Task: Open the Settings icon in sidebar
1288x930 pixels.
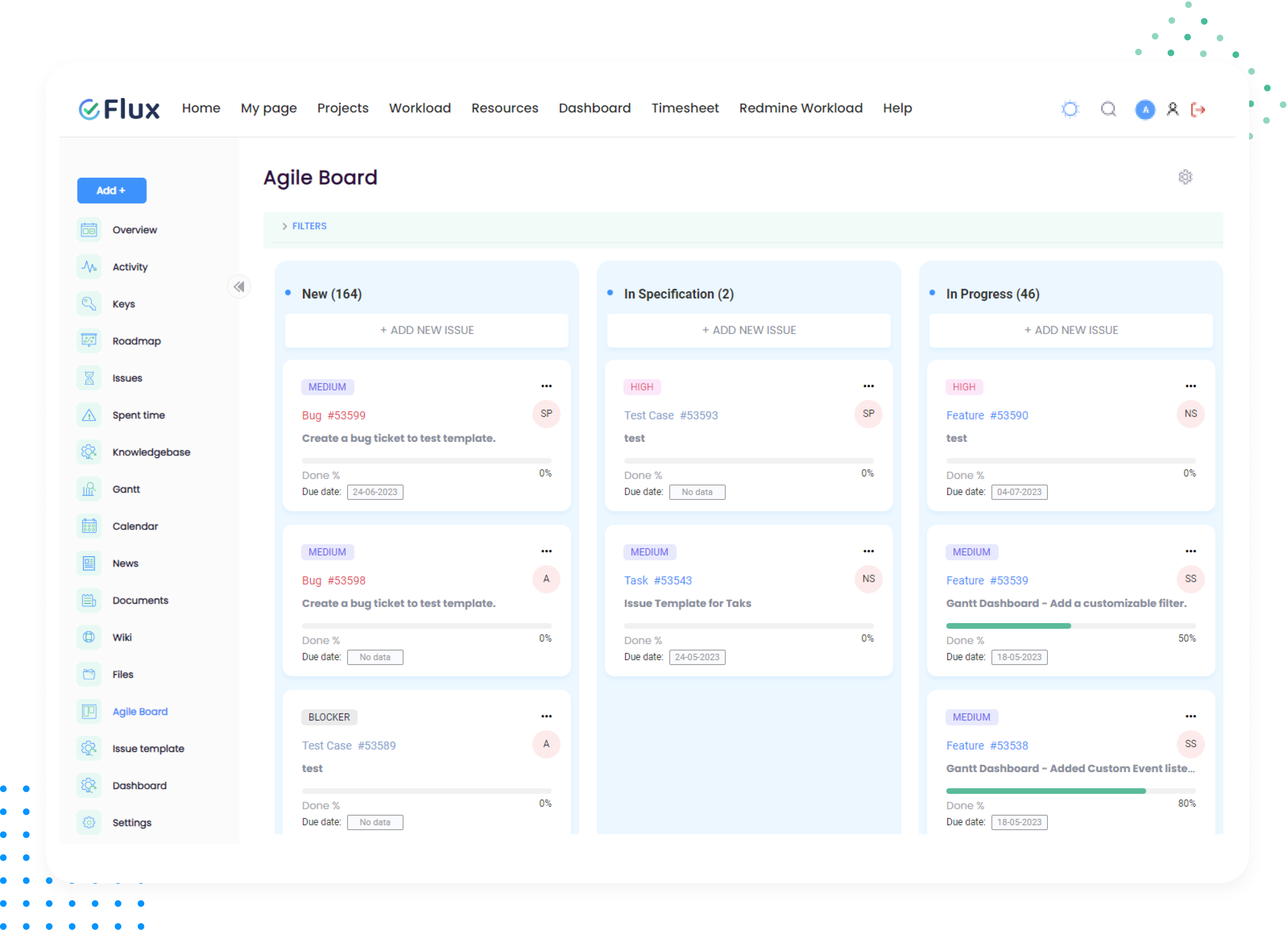Action: (x=89, y=823)
